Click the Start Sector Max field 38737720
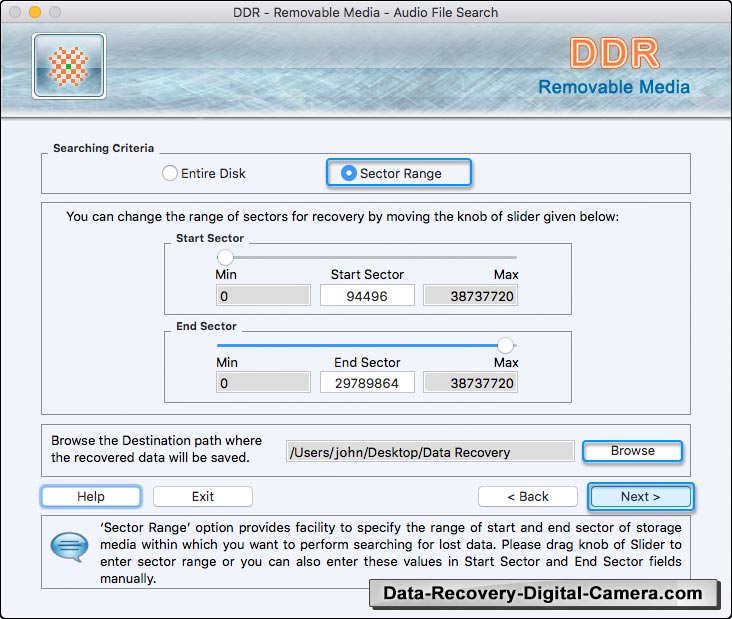The height and width of the screenshot is (619, 732). click(471, 296)
